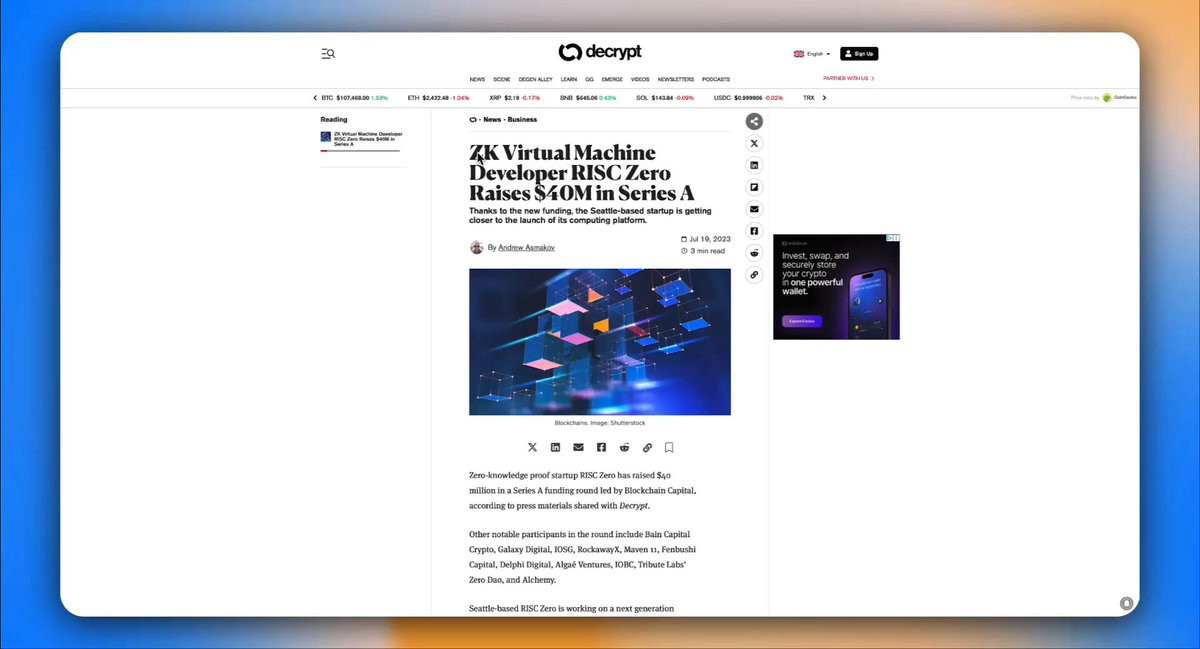
Task: Show previous coins in the price ticker
Action: 315,98
